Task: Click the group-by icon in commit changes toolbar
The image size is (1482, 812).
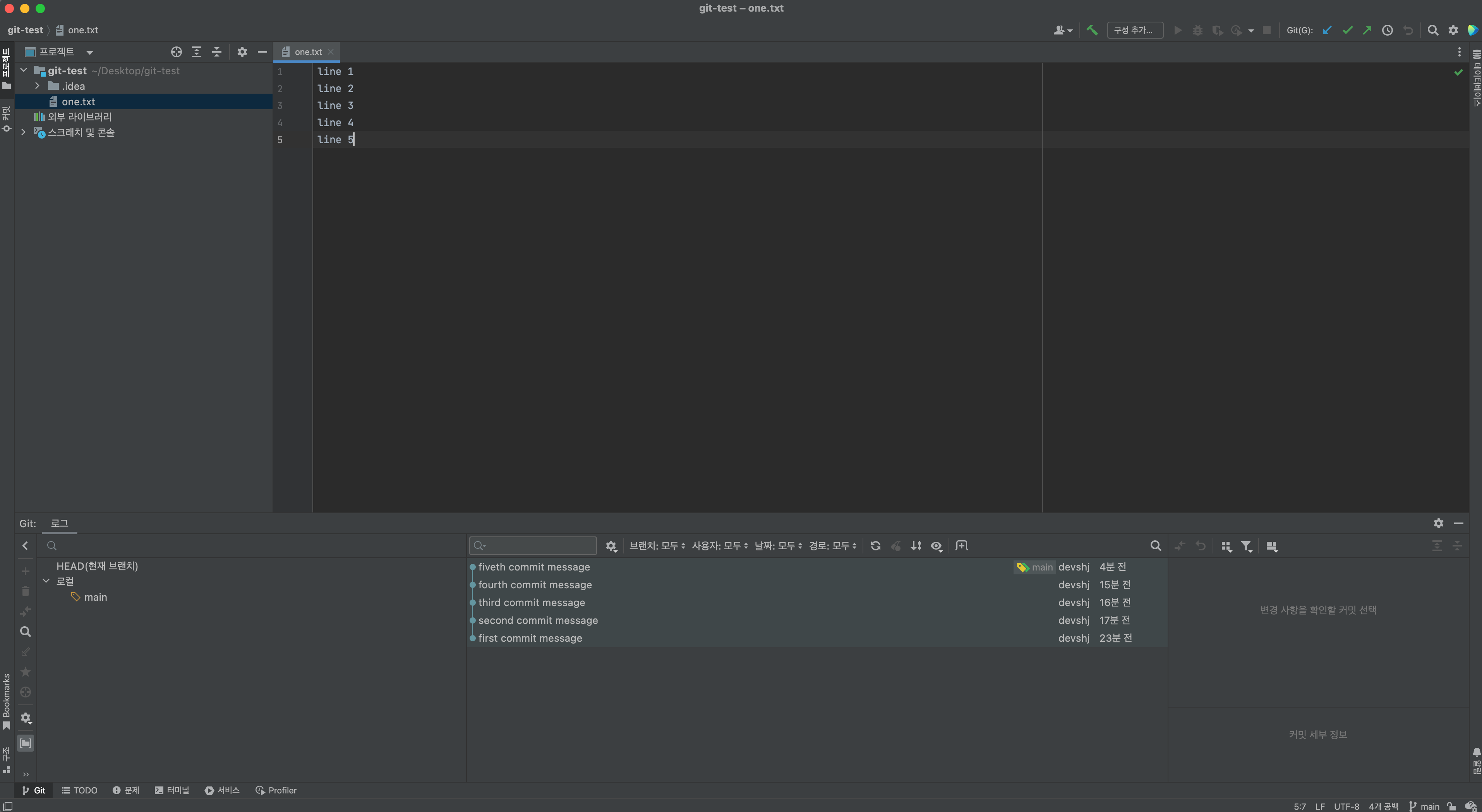Action: click(x=1226, y=546)
